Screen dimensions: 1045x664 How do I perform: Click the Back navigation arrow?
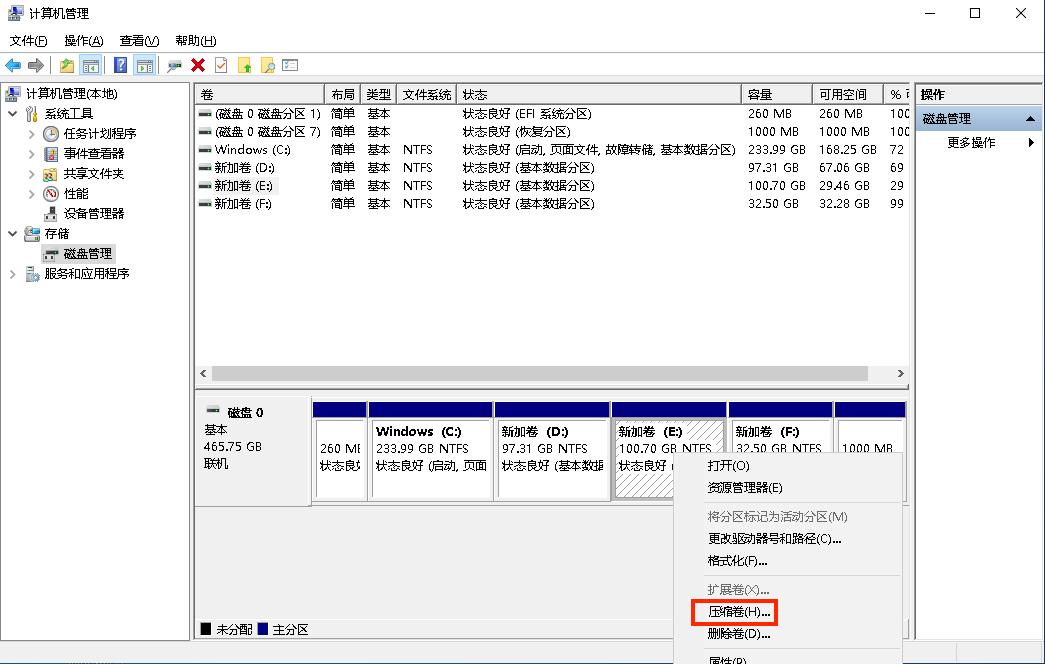click(x=14, y=65)
